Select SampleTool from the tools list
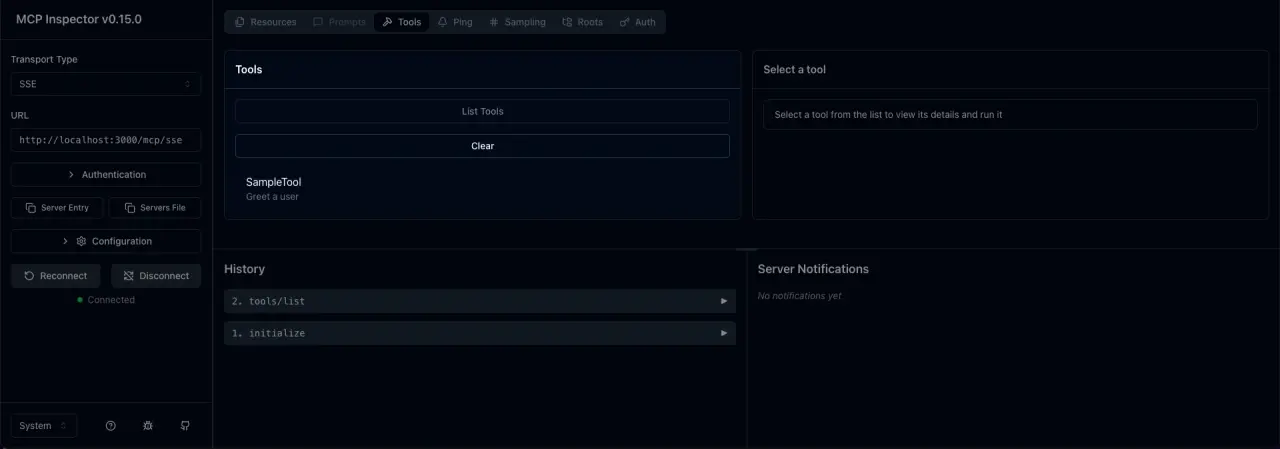This screenshot has height=449, width=1280. pos(482,189)
